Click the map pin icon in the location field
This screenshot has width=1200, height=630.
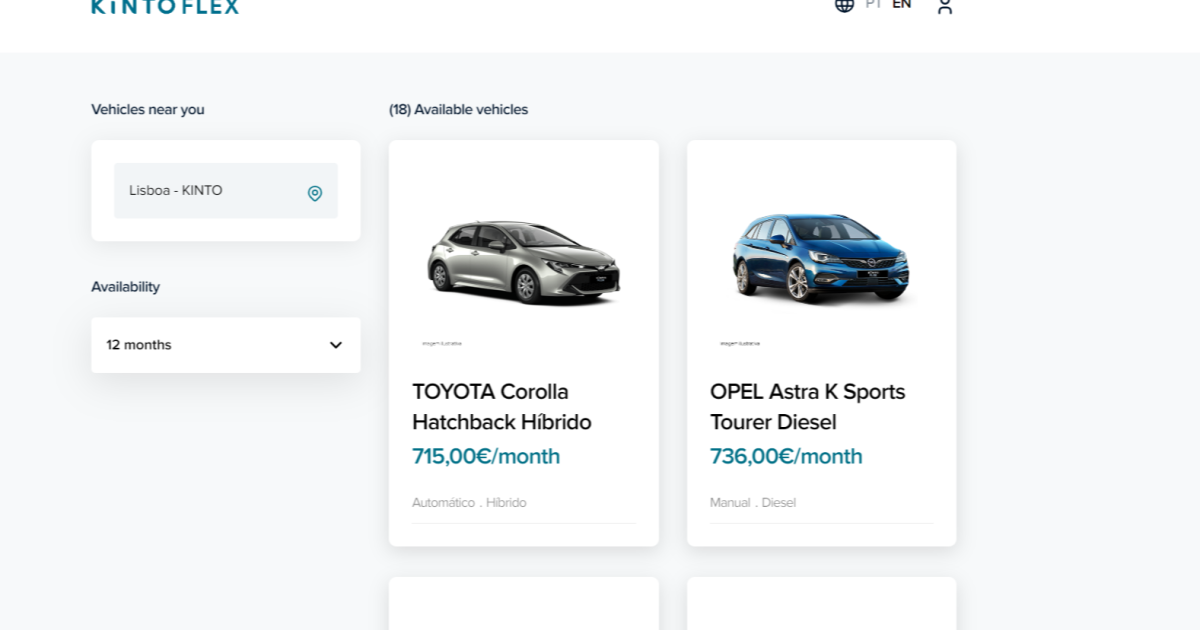[314, 191]
